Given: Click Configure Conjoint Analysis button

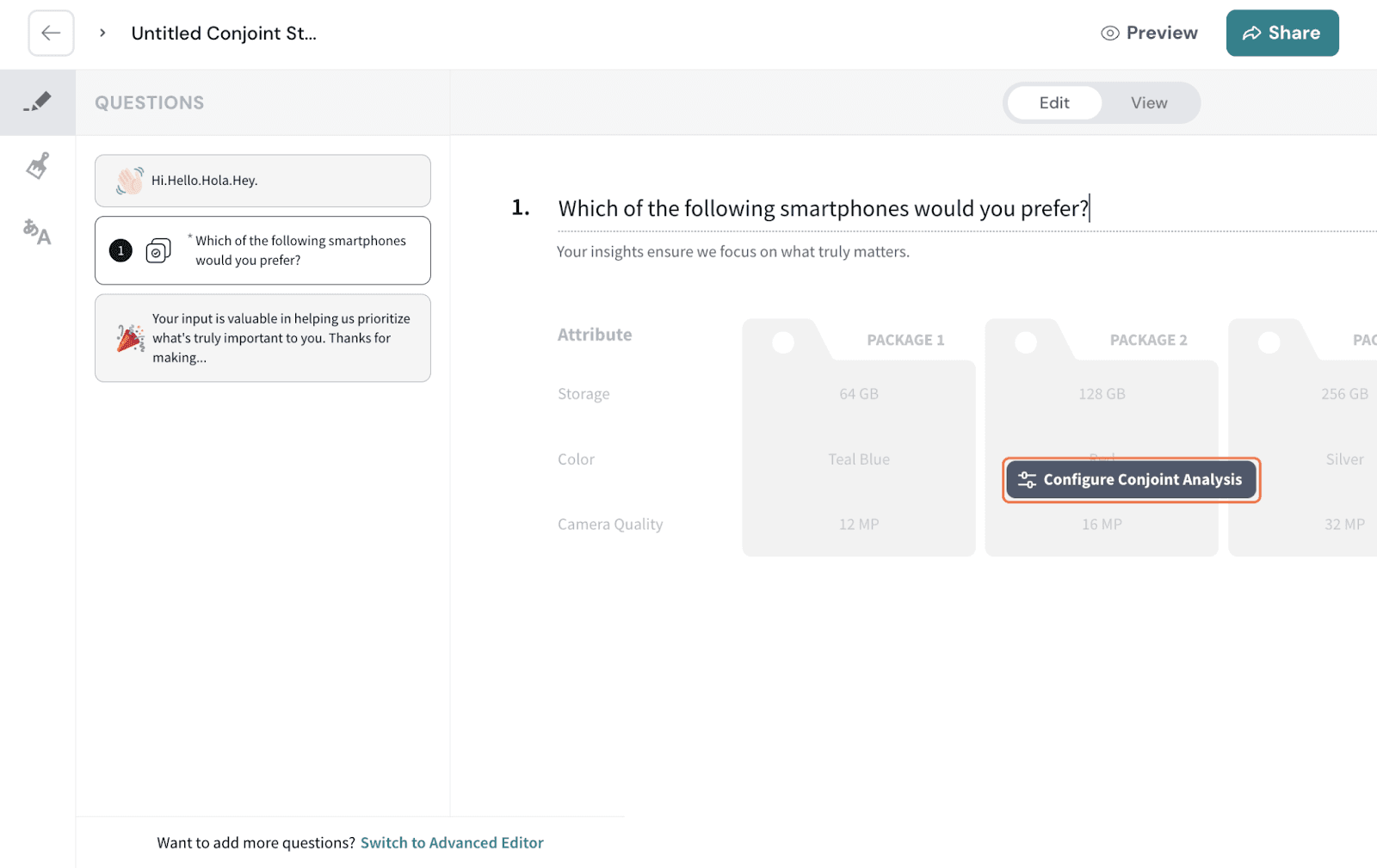Looking at the screenshot, I should [x=1131, y=480].
